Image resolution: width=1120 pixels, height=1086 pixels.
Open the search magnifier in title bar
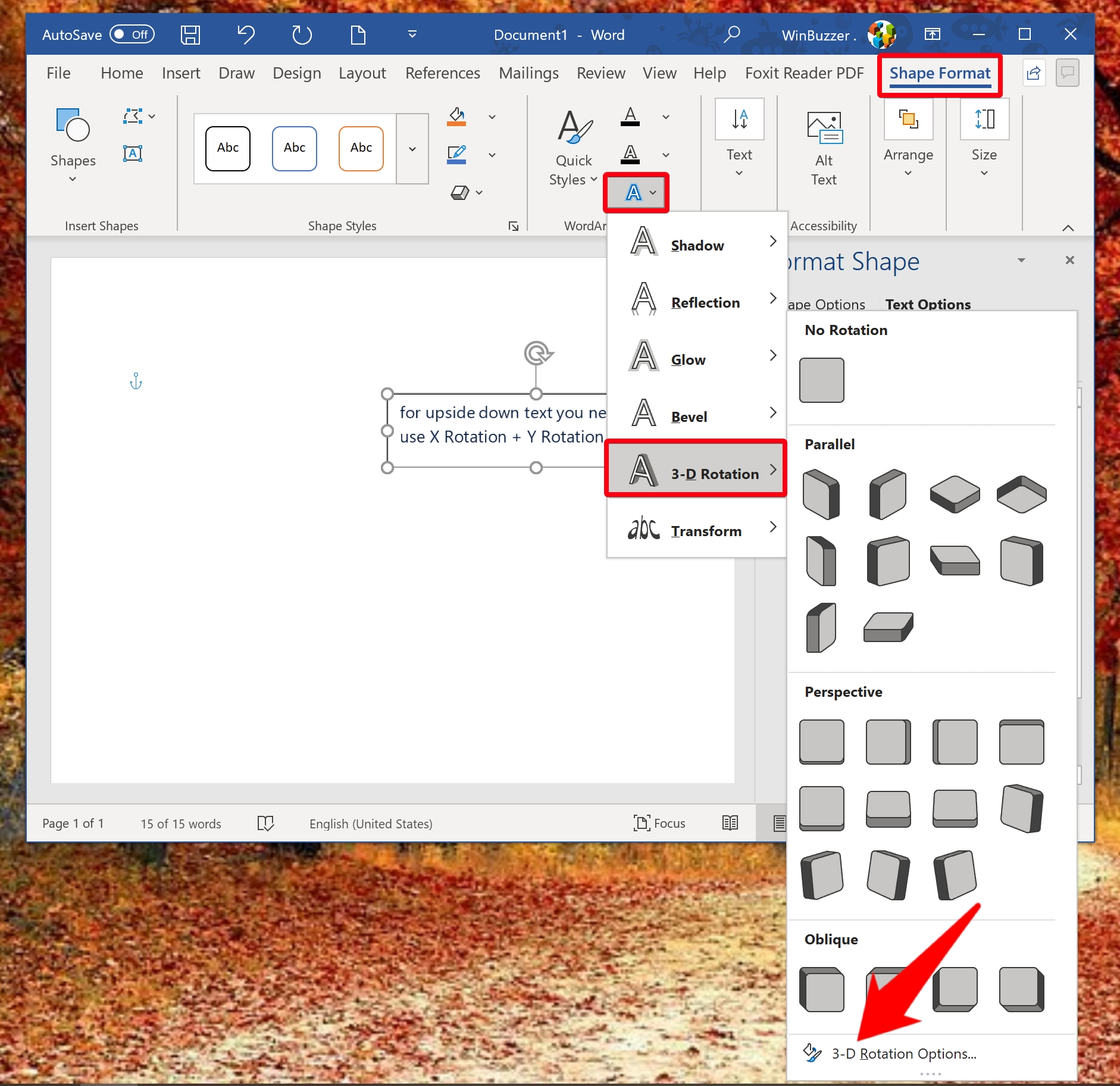(x=731, y=35)
